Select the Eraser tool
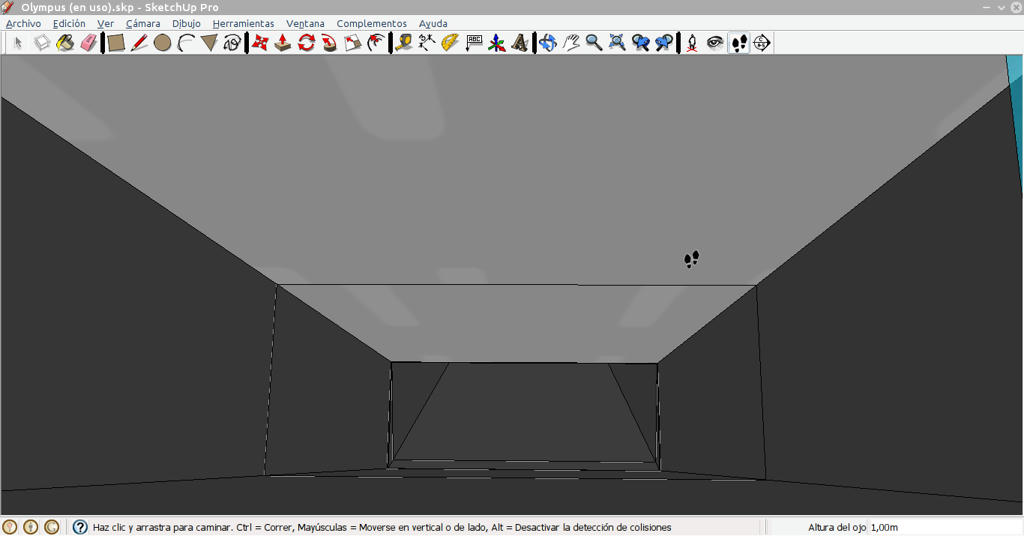 click(x=89, y=43)
